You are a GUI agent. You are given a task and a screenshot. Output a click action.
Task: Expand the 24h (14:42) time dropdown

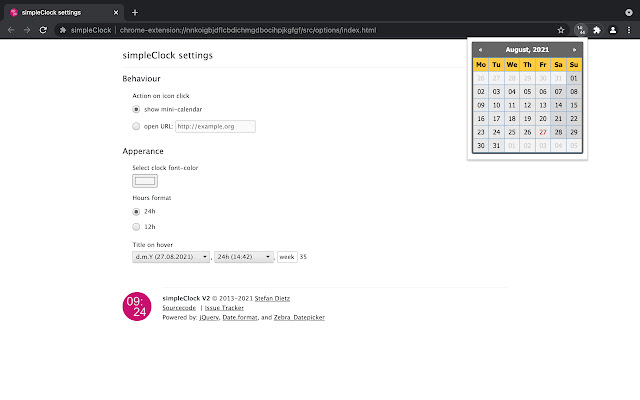point(244,257)
